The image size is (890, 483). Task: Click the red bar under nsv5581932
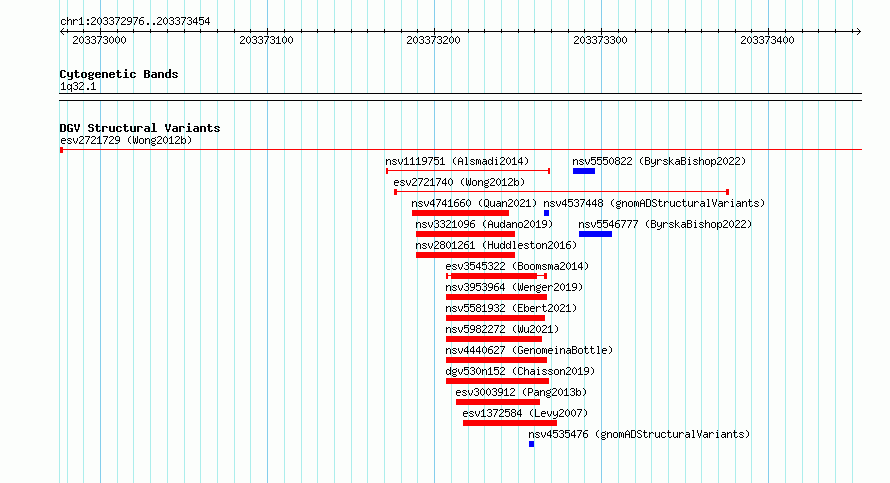pyautogui.click(x=496, y=318)
